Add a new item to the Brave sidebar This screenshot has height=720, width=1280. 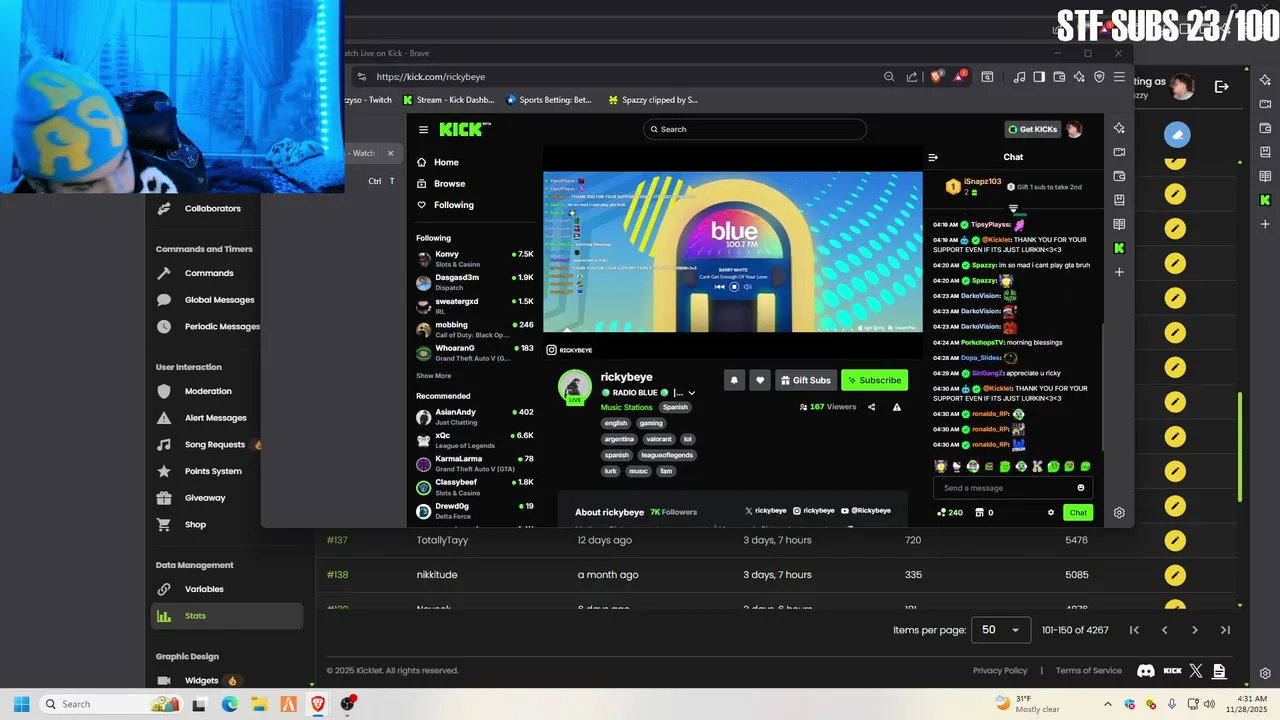point(1119,272)
